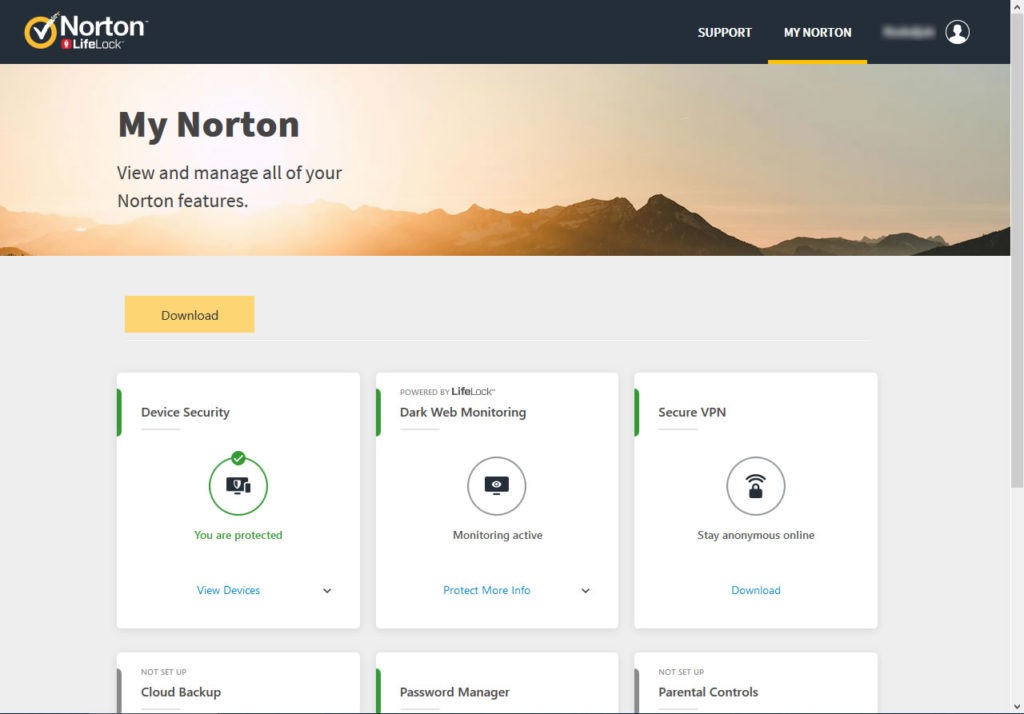Select the MY NORTON tab
This screenshot has height=714, width=1024.
[817, 33]
